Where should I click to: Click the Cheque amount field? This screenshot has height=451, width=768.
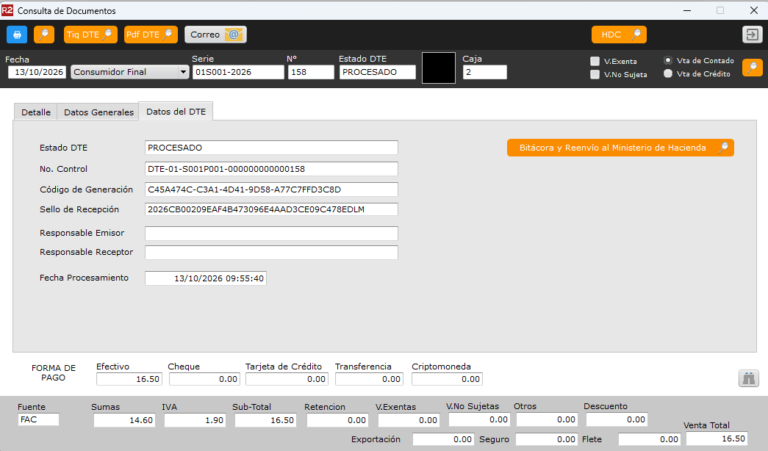[x=204, y=379]
